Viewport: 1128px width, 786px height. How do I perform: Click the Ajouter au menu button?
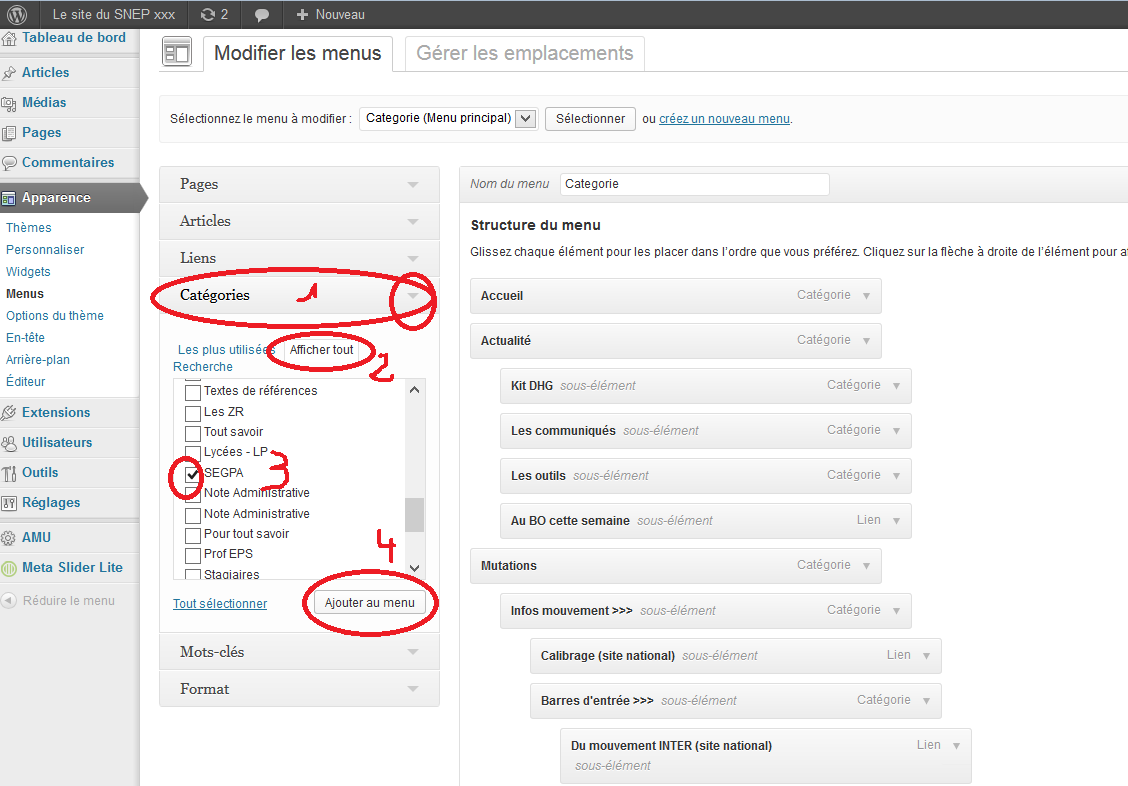369,603
